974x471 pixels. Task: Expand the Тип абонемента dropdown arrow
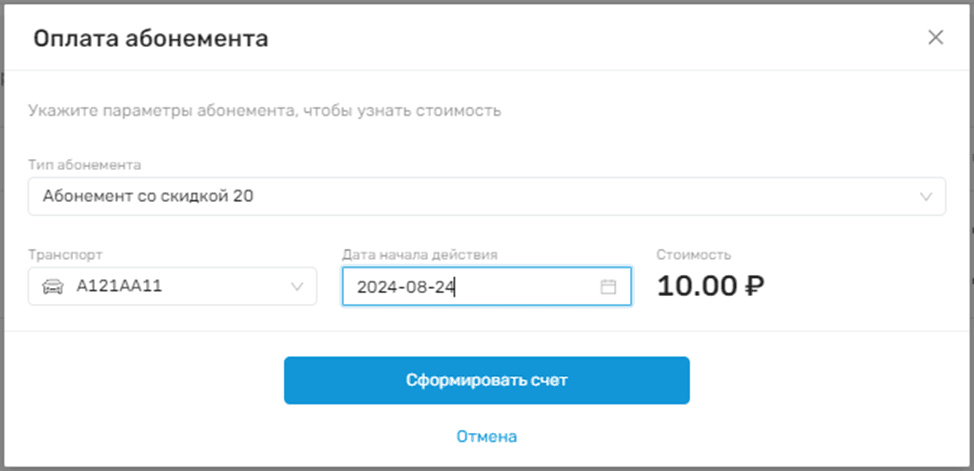pos(926,197)
